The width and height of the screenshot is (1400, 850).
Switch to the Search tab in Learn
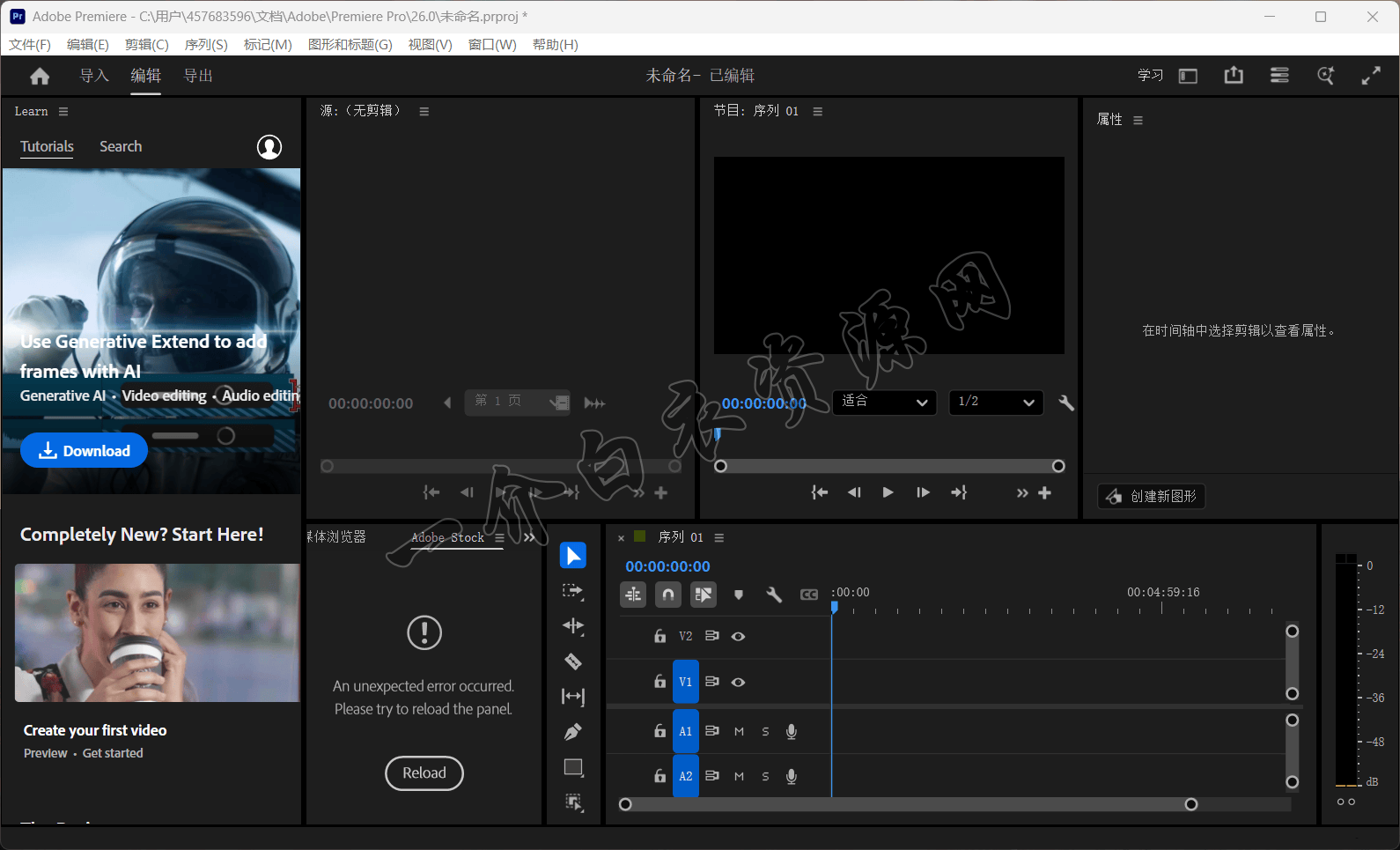click(x=121, y=146)
